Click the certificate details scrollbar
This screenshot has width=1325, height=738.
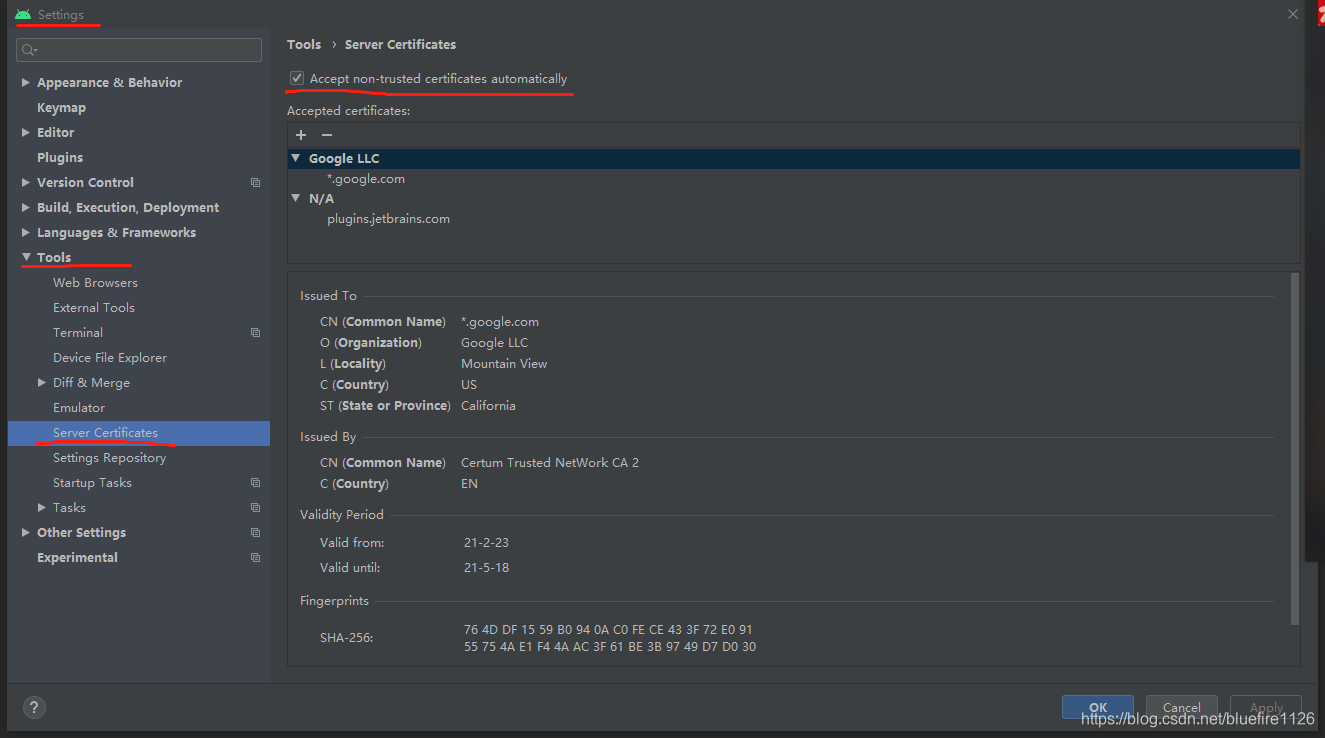[x=1295, y=450]
